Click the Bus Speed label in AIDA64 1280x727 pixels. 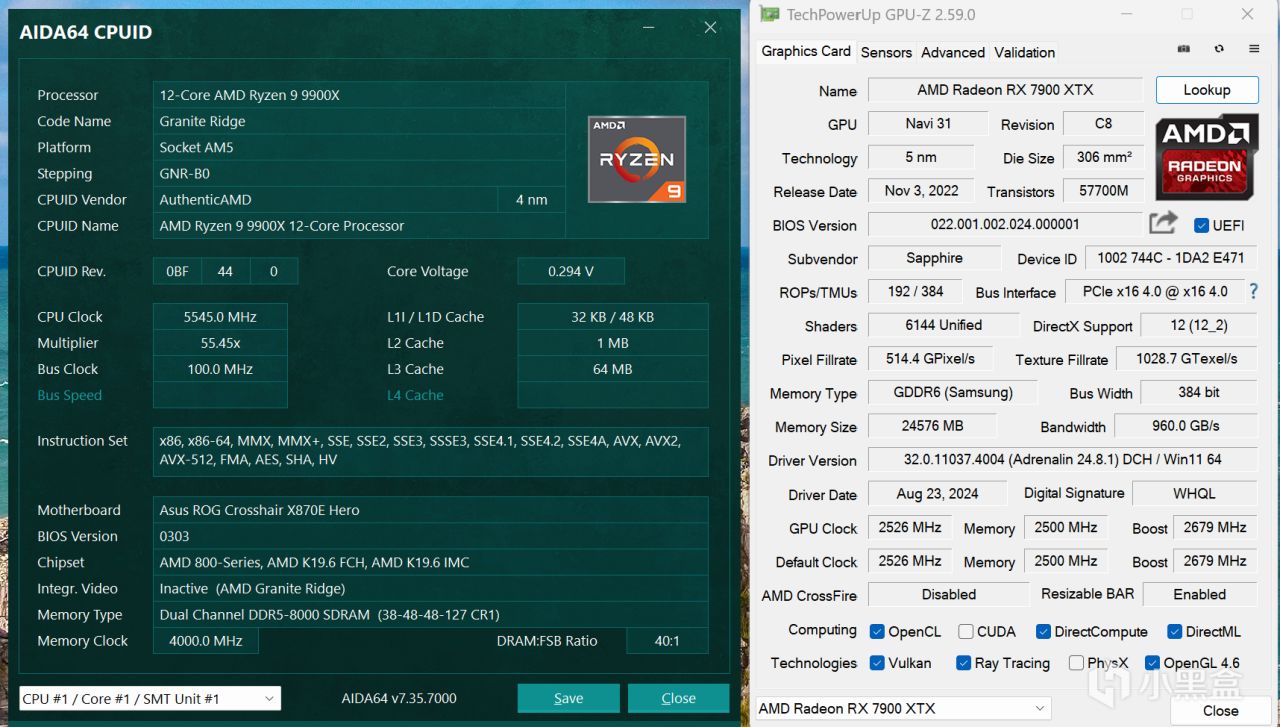pos(70,395)
